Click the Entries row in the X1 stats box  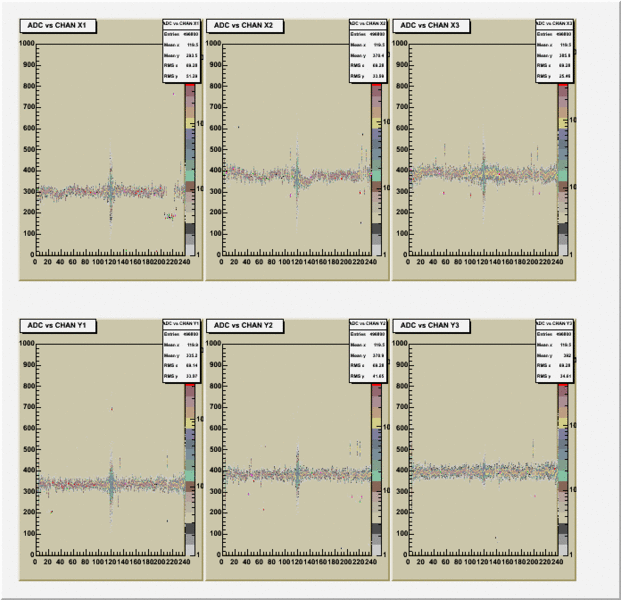181,34
